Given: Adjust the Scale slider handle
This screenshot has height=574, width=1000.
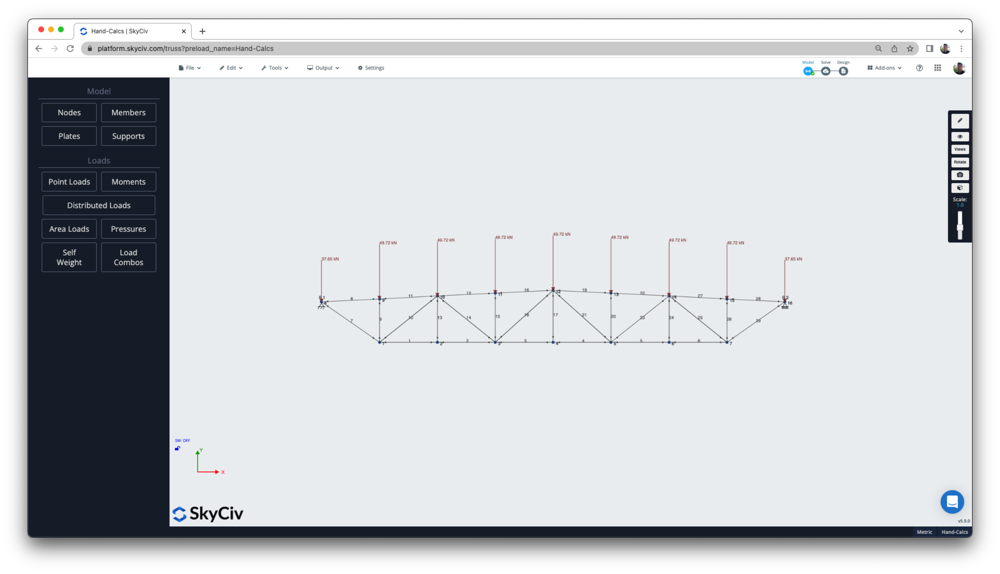Looking at the screenshot, I should coord(960,229).
